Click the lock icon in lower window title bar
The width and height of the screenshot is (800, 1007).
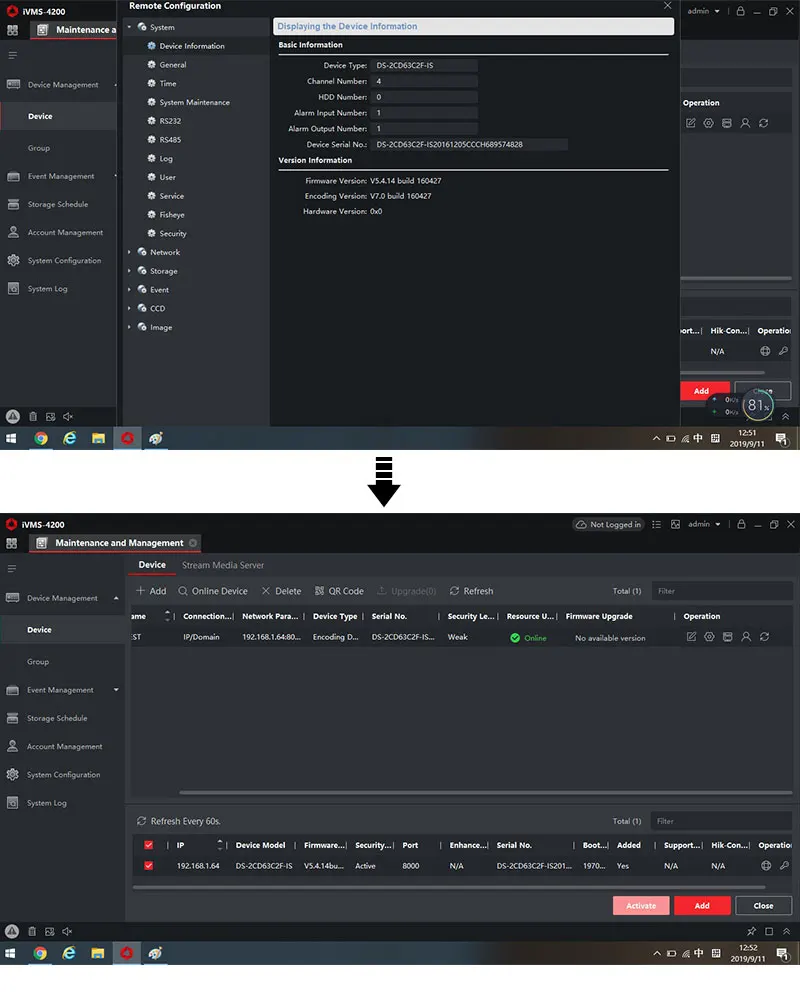coord(742,525)
